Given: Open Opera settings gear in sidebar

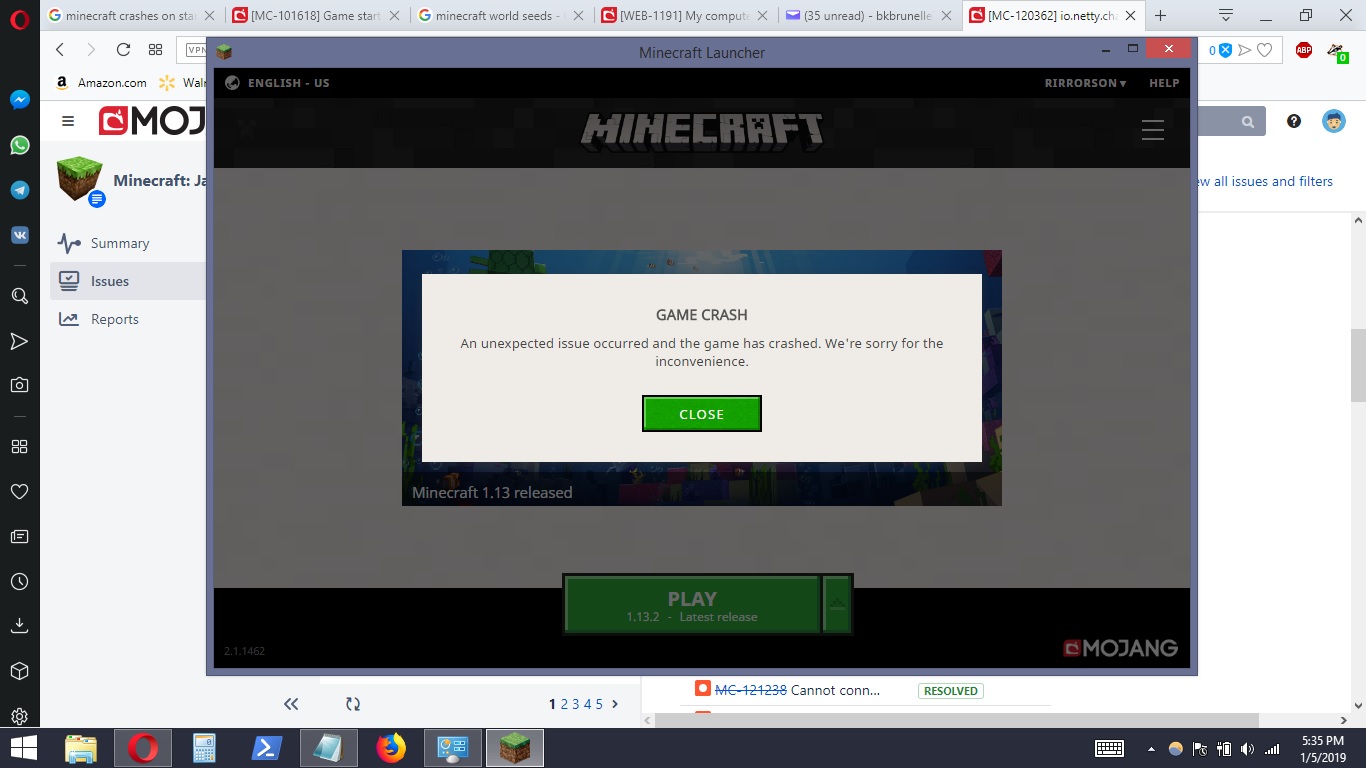Looking at the screenshot, I should coord(19,716).
